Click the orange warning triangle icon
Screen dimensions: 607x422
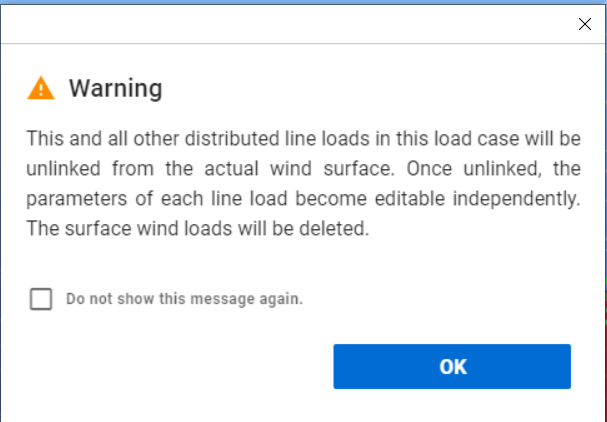(41, 88)
